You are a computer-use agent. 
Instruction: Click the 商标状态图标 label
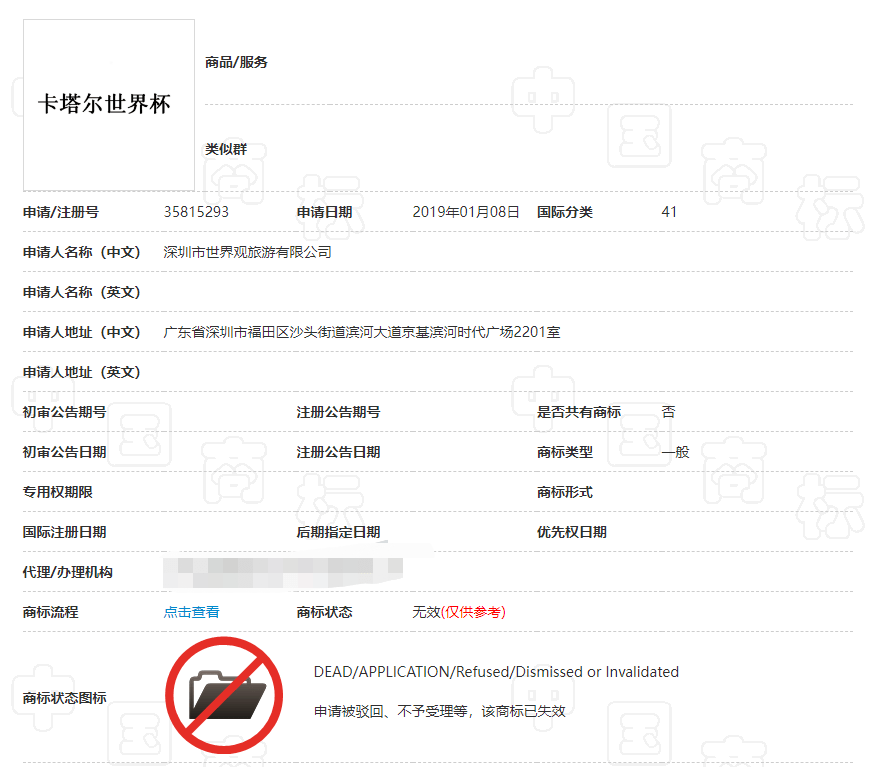65,698
